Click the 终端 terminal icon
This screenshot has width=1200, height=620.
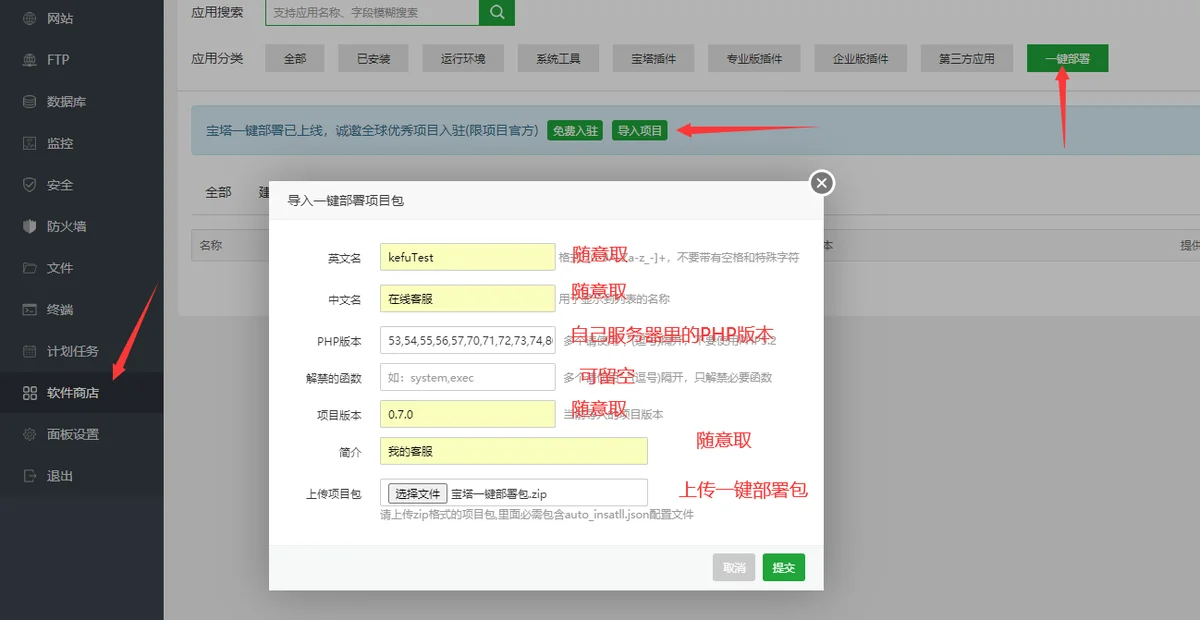coord(29,310)
